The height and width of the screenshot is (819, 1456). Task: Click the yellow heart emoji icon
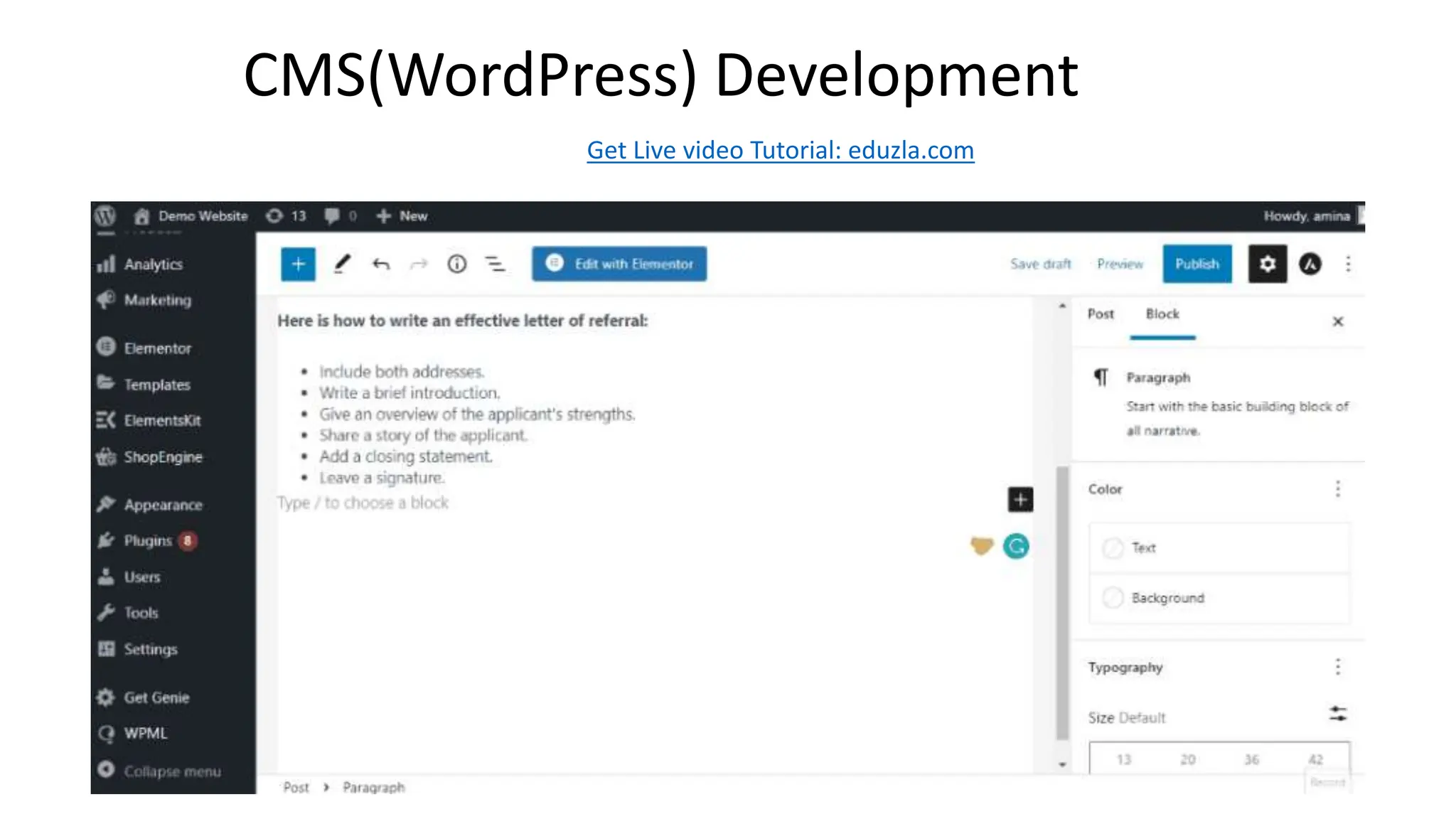coord(982,546)
